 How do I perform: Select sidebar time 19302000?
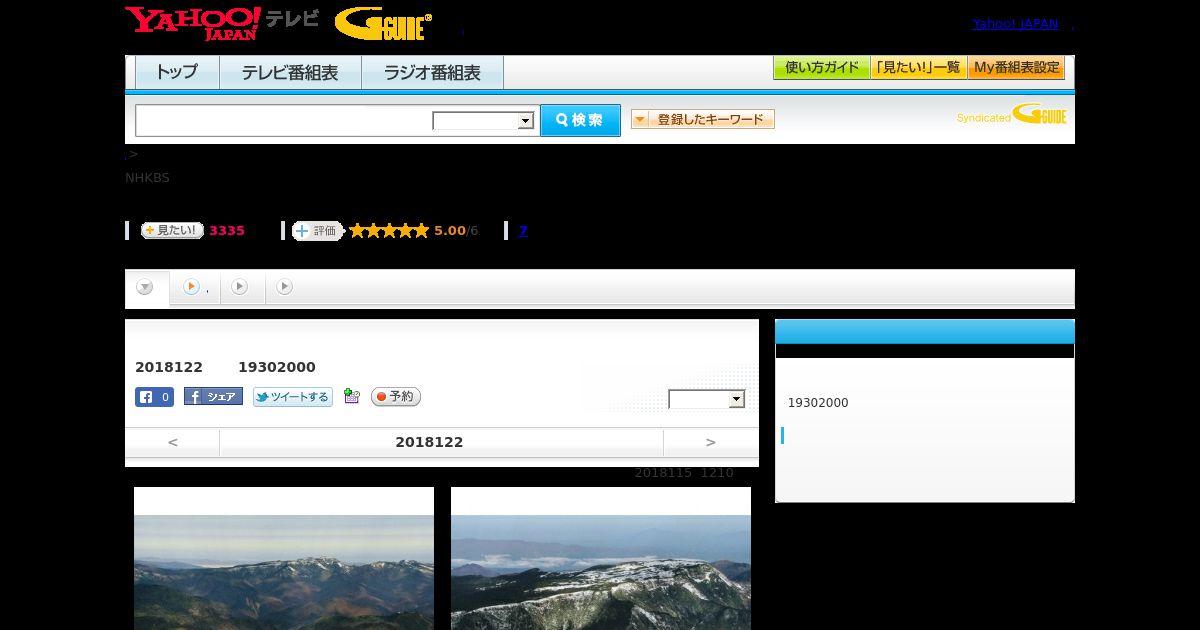818,403
